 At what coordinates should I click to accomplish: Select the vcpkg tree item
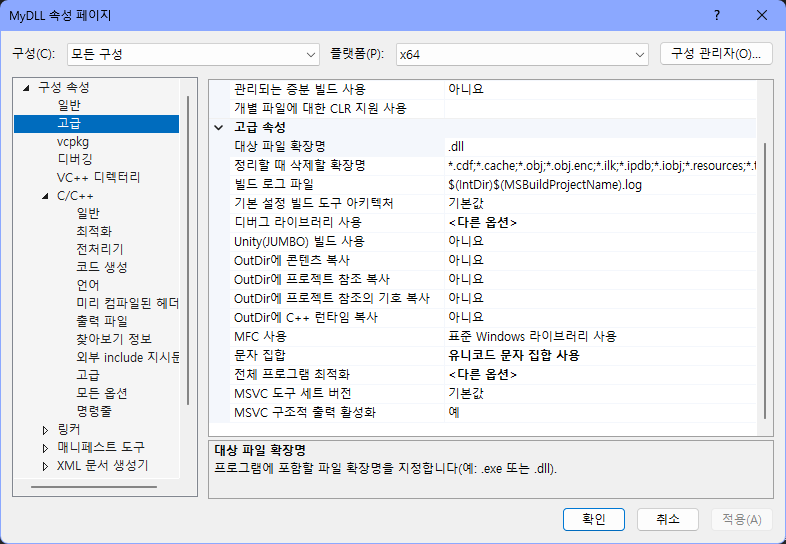tap(72, 141)
